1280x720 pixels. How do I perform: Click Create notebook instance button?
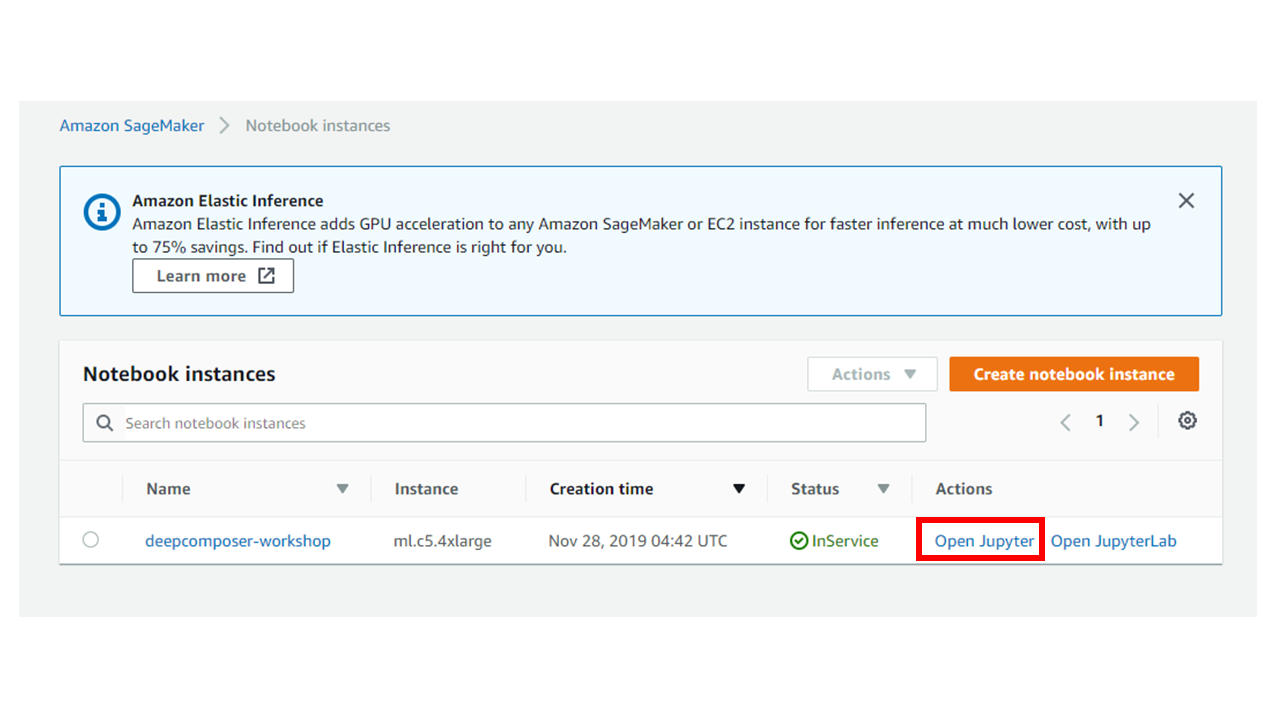[x=1074, y=374]
